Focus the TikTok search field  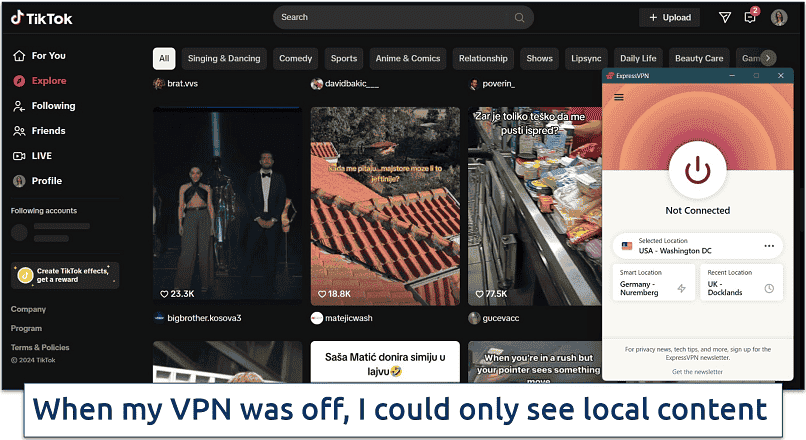pyautogui.click(x=403, y=17)
